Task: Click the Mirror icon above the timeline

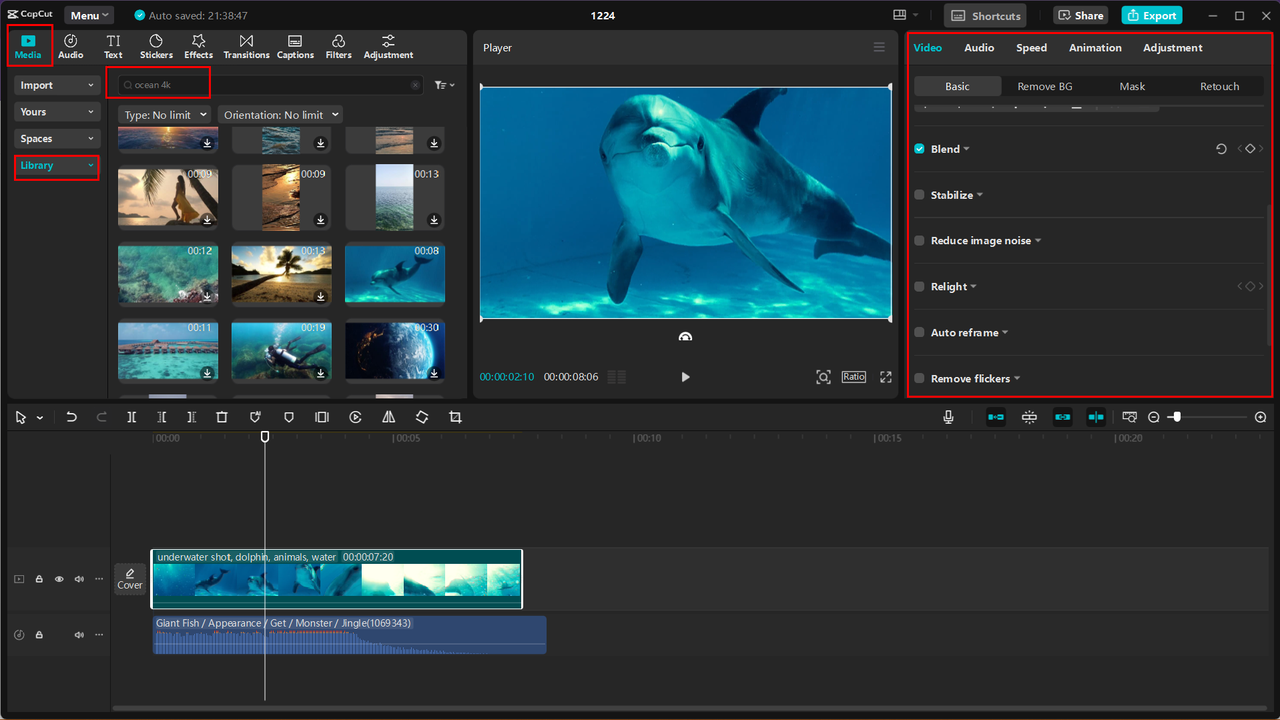Action: [x=388, y=417]
